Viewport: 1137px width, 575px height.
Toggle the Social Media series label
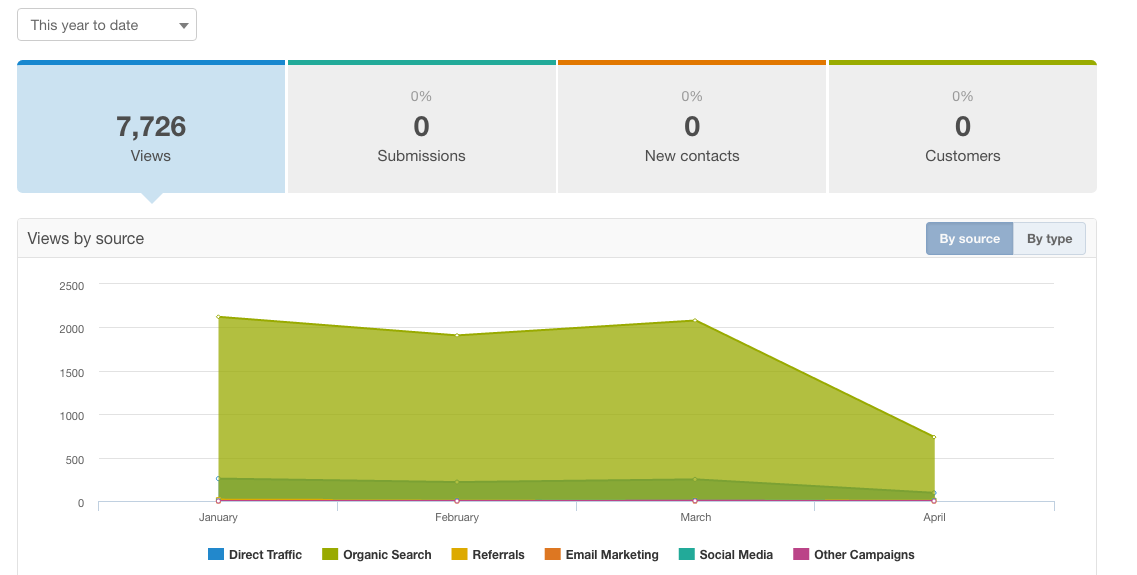pos(736,555)
